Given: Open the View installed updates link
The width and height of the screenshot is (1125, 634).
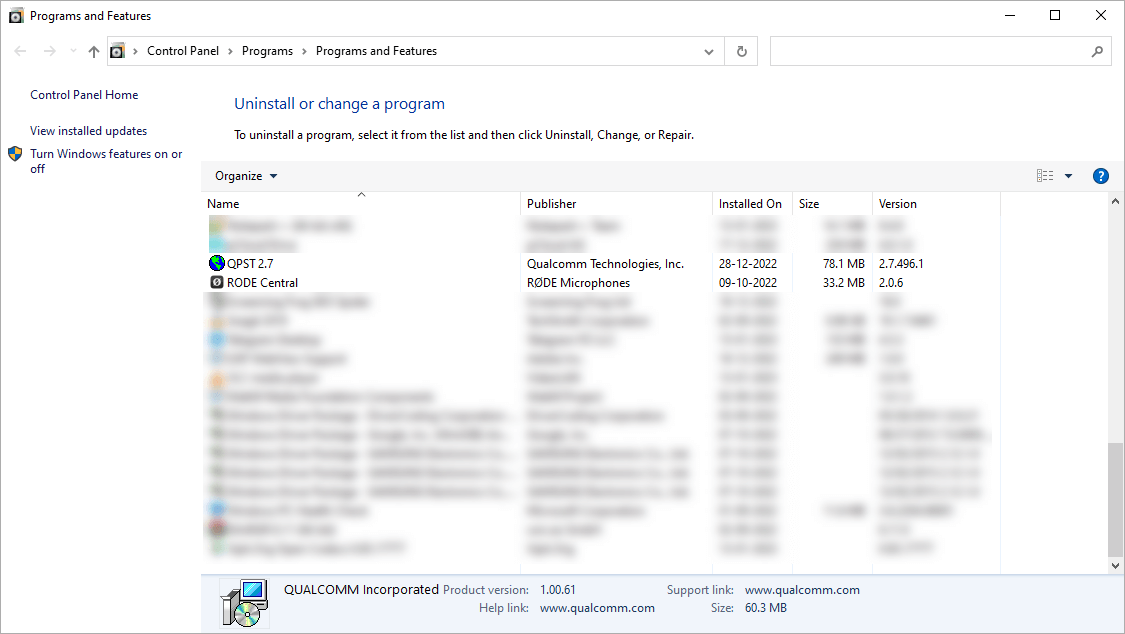Looking at the screenshot, I should click(x=88, y=130).
